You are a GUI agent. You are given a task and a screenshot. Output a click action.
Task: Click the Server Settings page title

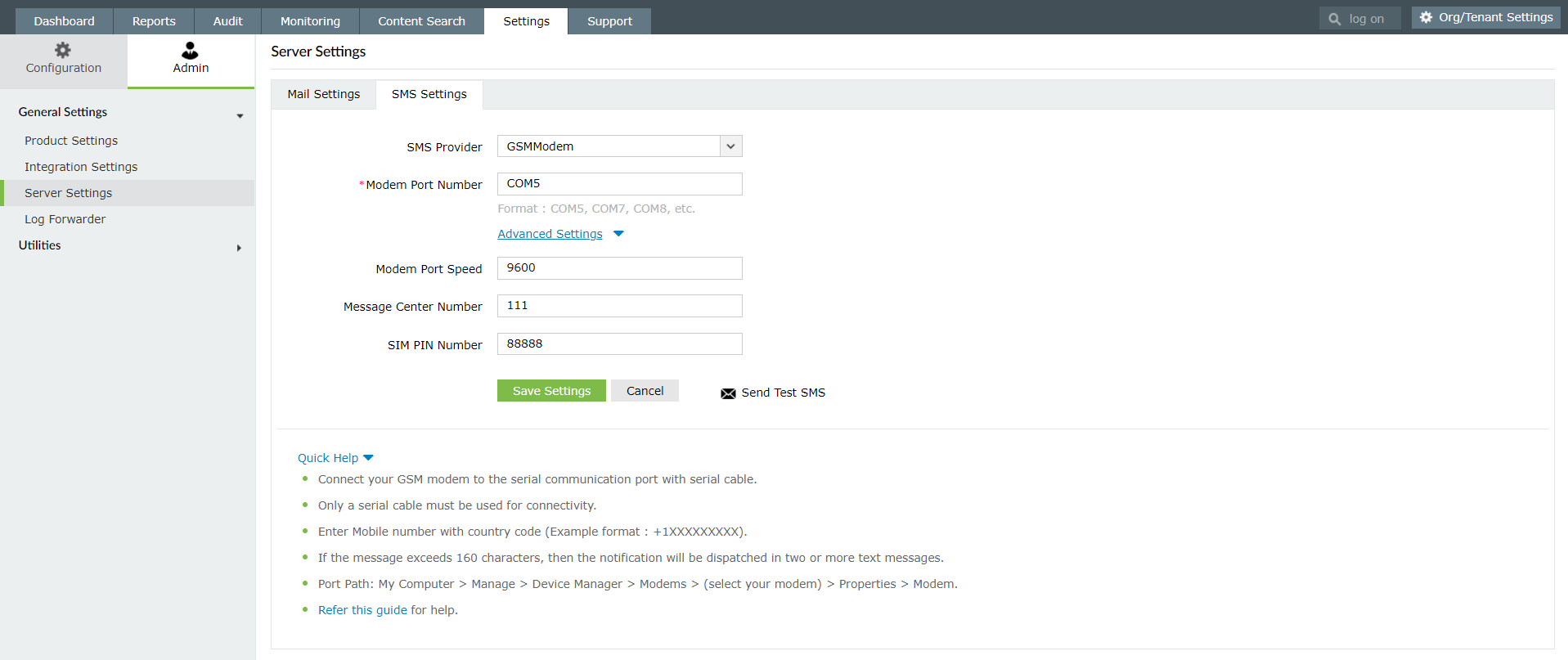[318, 52]
